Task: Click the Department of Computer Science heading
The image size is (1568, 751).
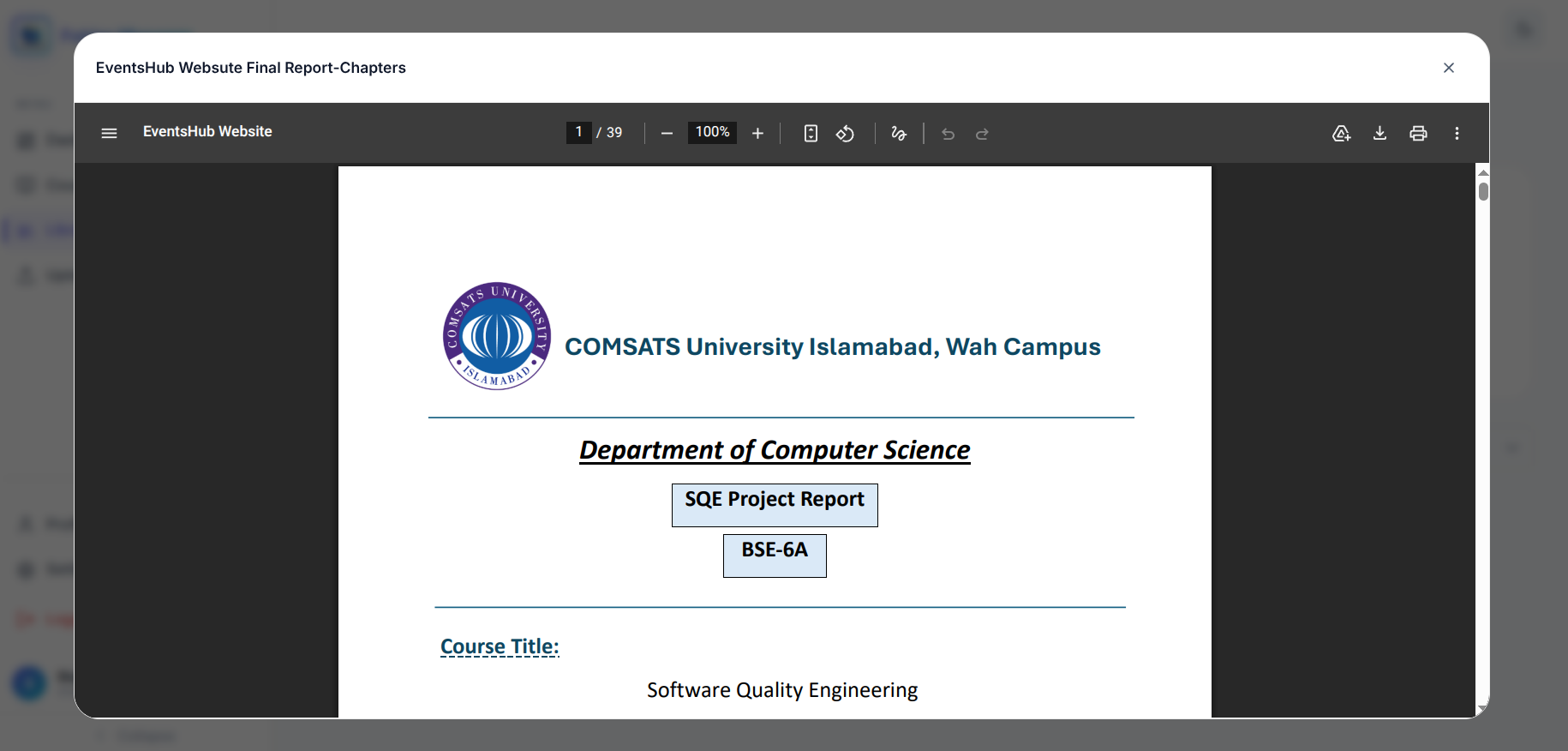Action: 775,450
